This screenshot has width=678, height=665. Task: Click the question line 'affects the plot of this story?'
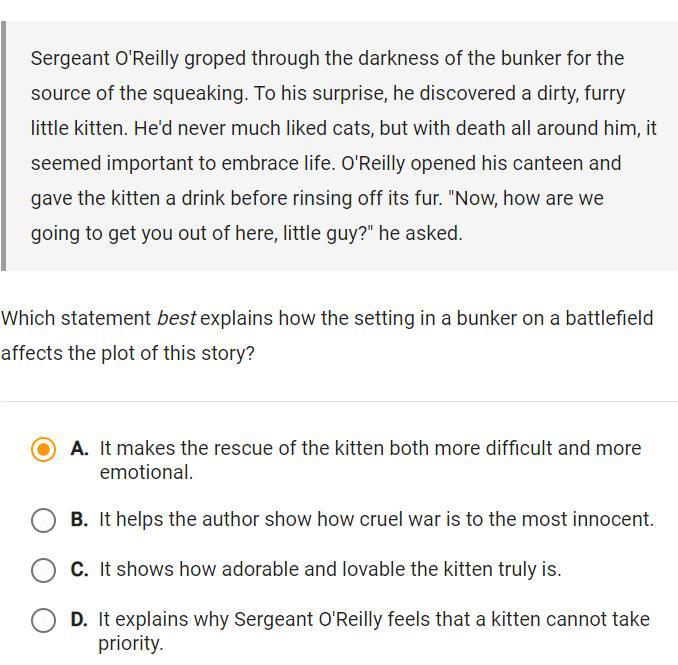128,353
